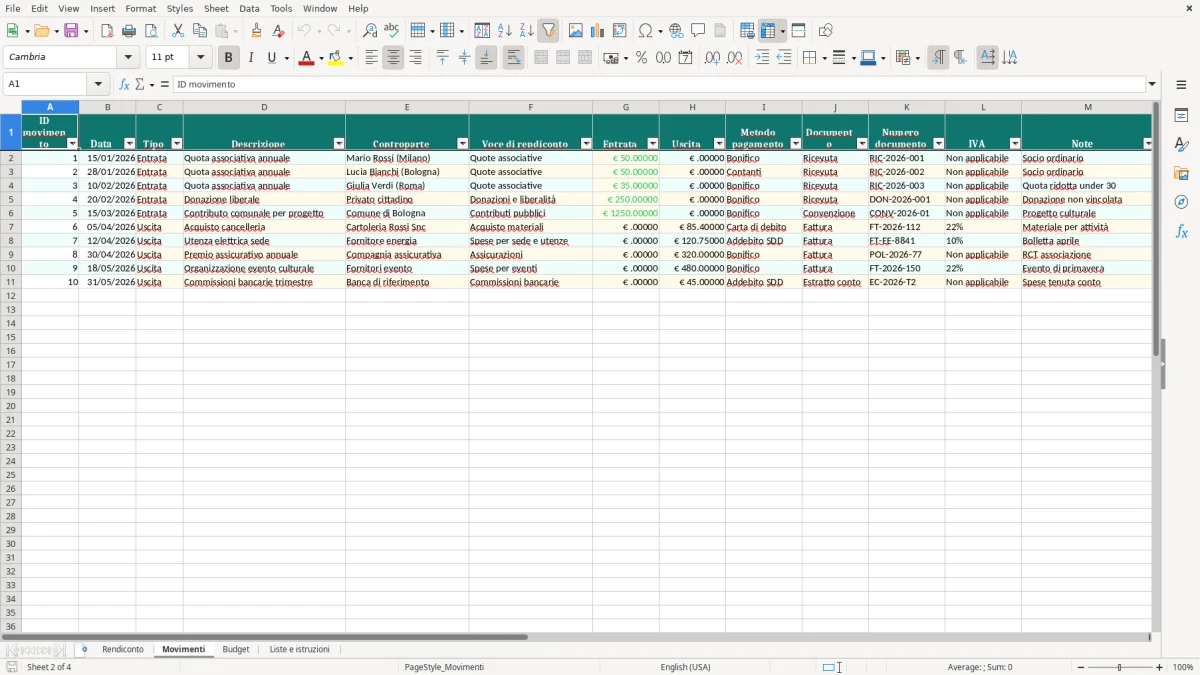This screenshot has height=675, width=1200.
Task: Toggle Align Bottom
Action: (486, 58)
